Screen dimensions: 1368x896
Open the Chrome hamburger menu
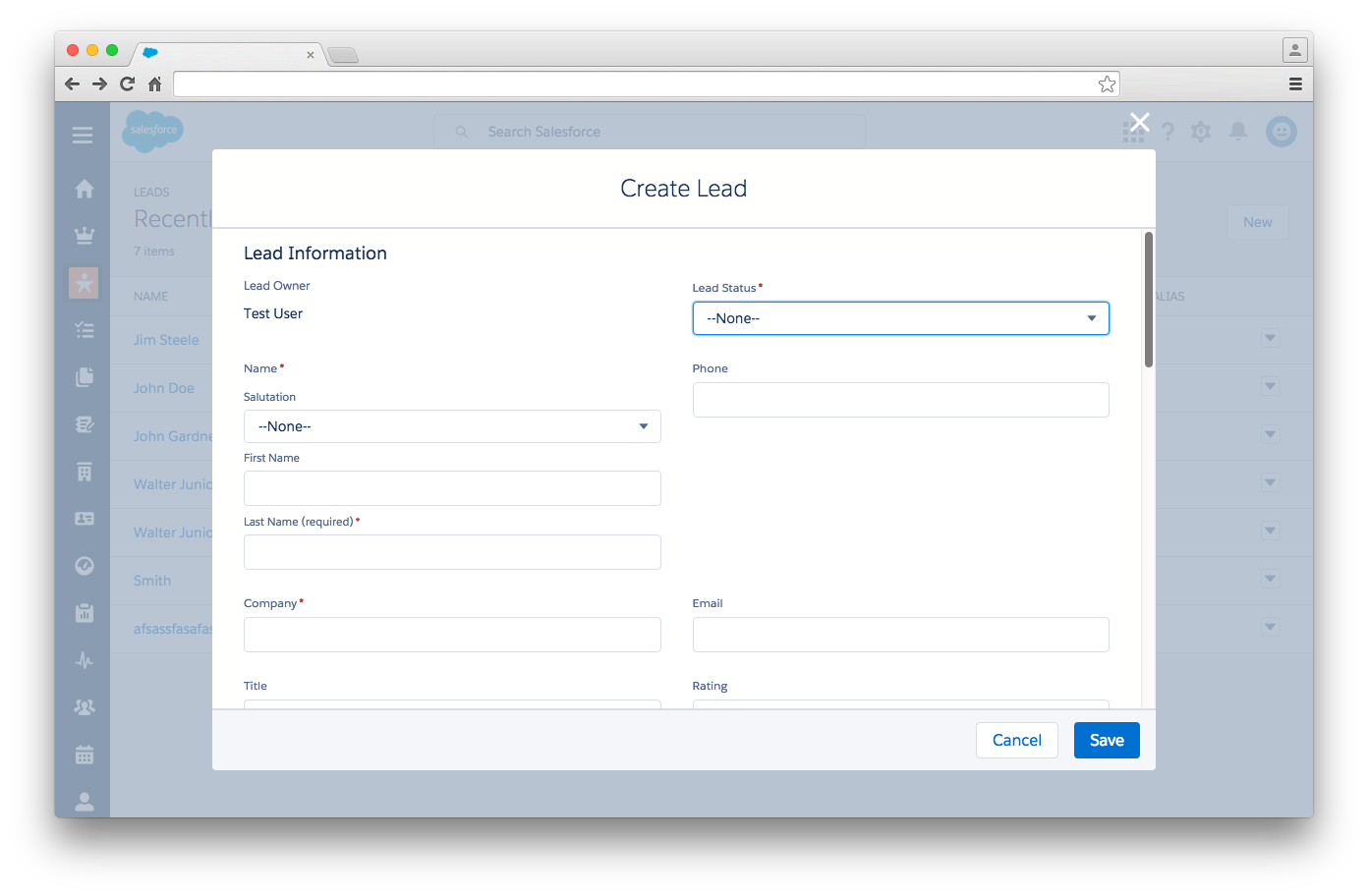coord(1295,84)
